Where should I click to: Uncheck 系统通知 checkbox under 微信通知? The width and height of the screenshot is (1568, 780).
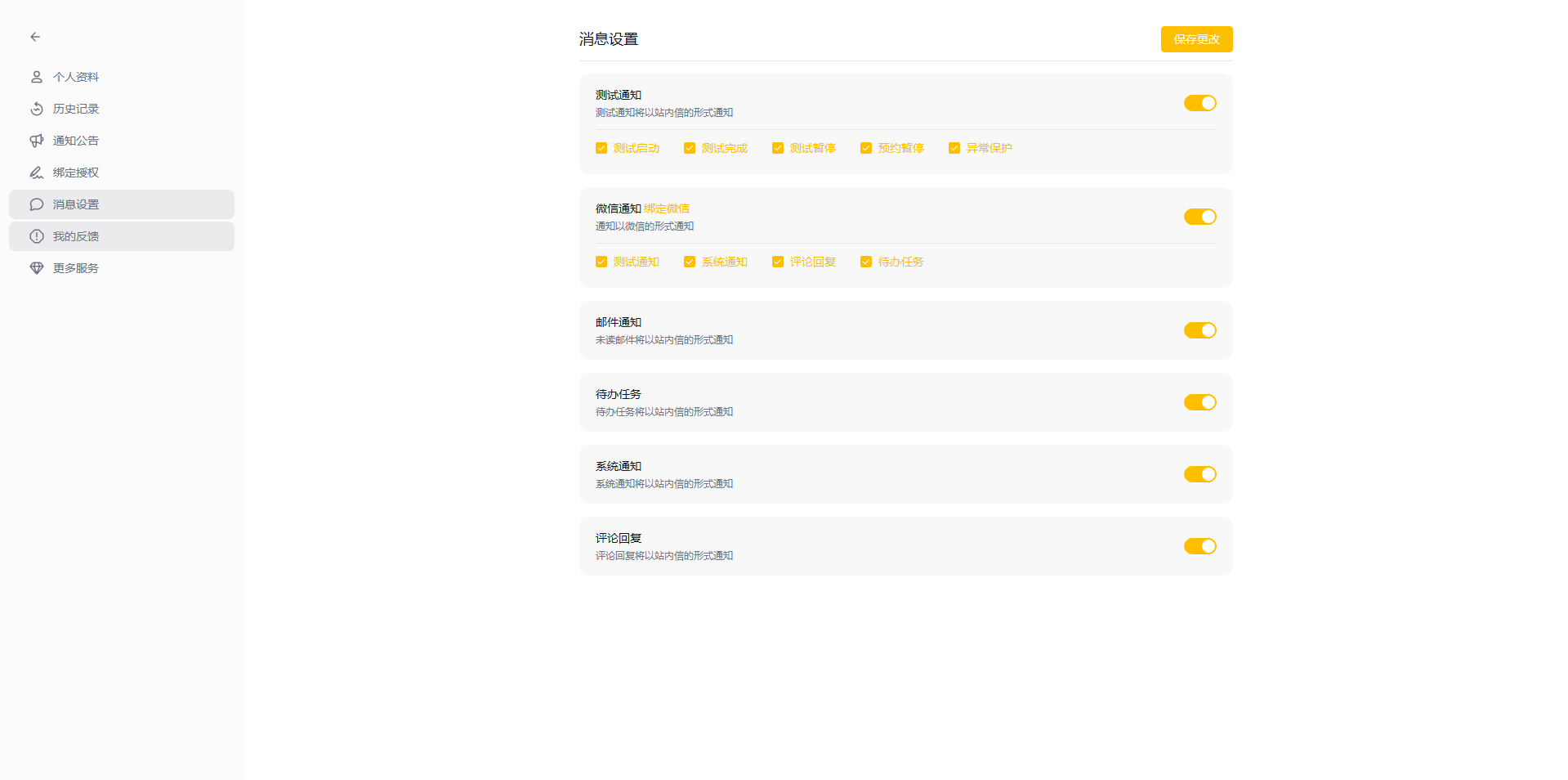point(690,262)
